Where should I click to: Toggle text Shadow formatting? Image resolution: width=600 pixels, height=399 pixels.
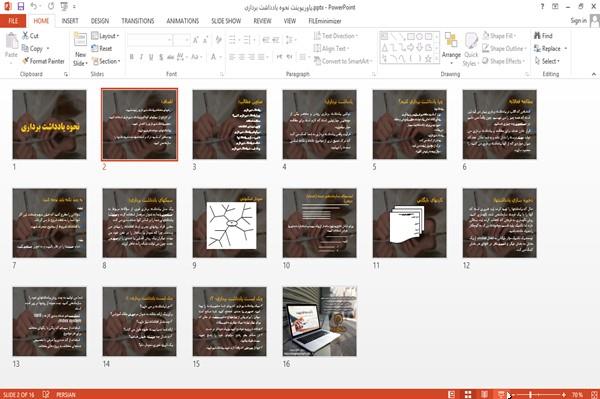point(161,57)
